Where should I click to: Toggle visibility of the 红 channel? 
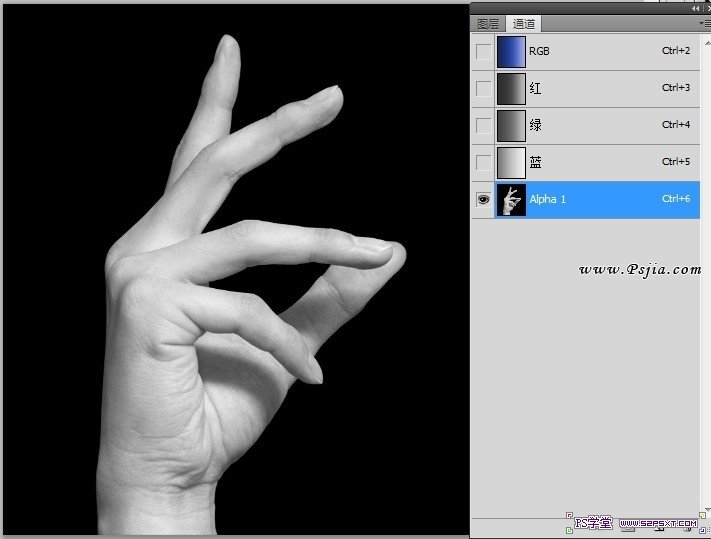[x=483, y=89]
